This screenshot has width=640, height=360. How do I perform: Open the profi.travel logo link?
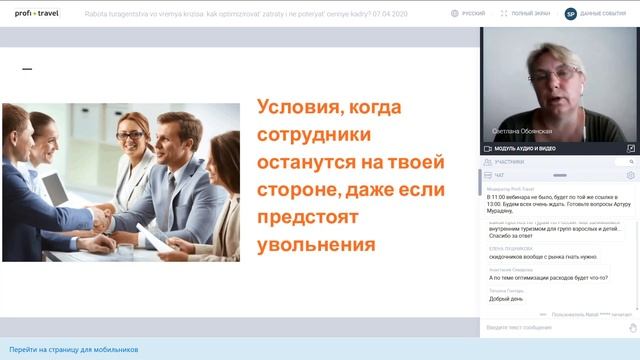click(x=37, y=13)
